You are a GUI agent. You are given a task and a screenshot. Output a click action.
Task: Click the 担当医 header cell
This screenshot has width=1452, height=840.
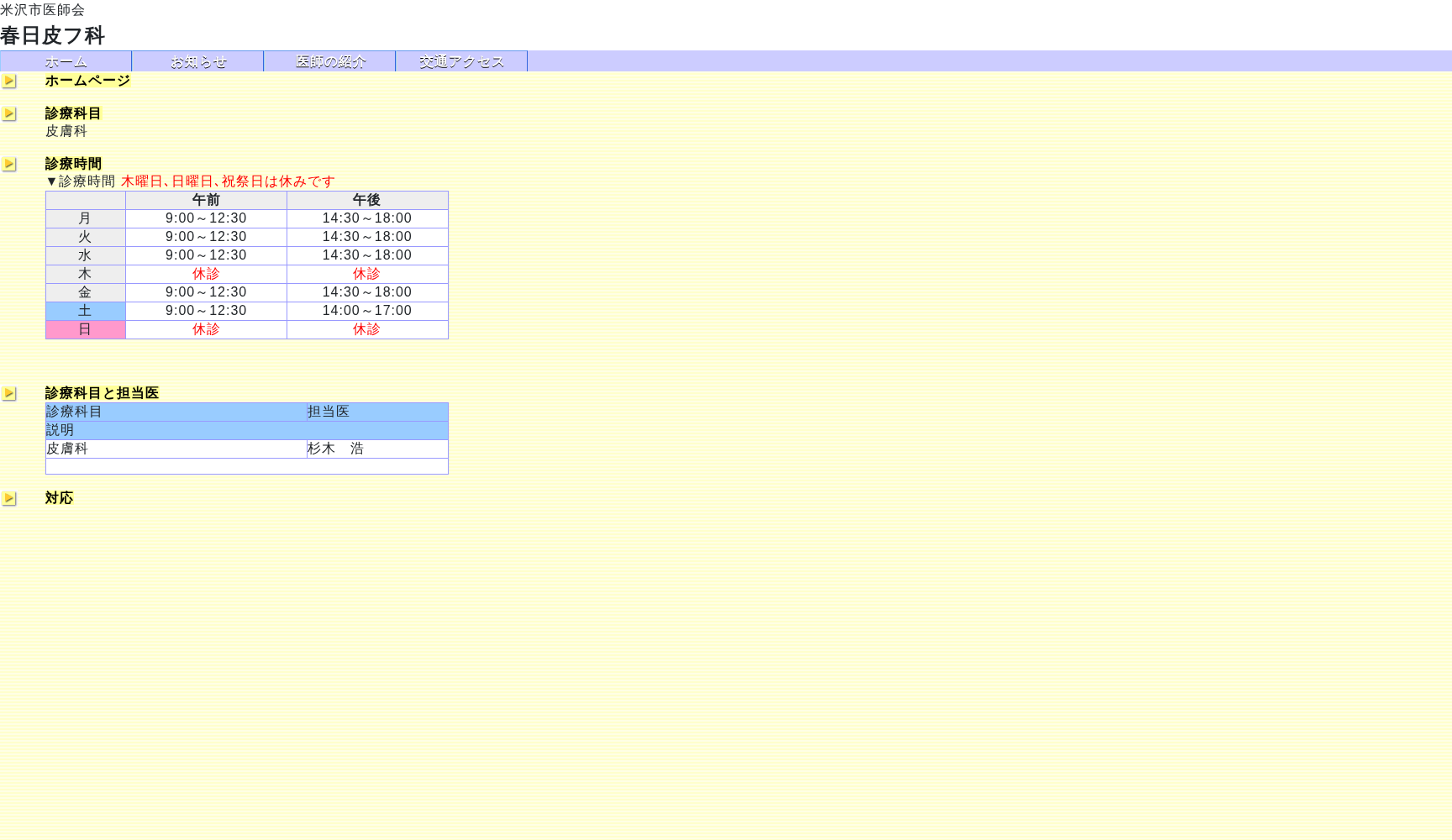point(329,412)
